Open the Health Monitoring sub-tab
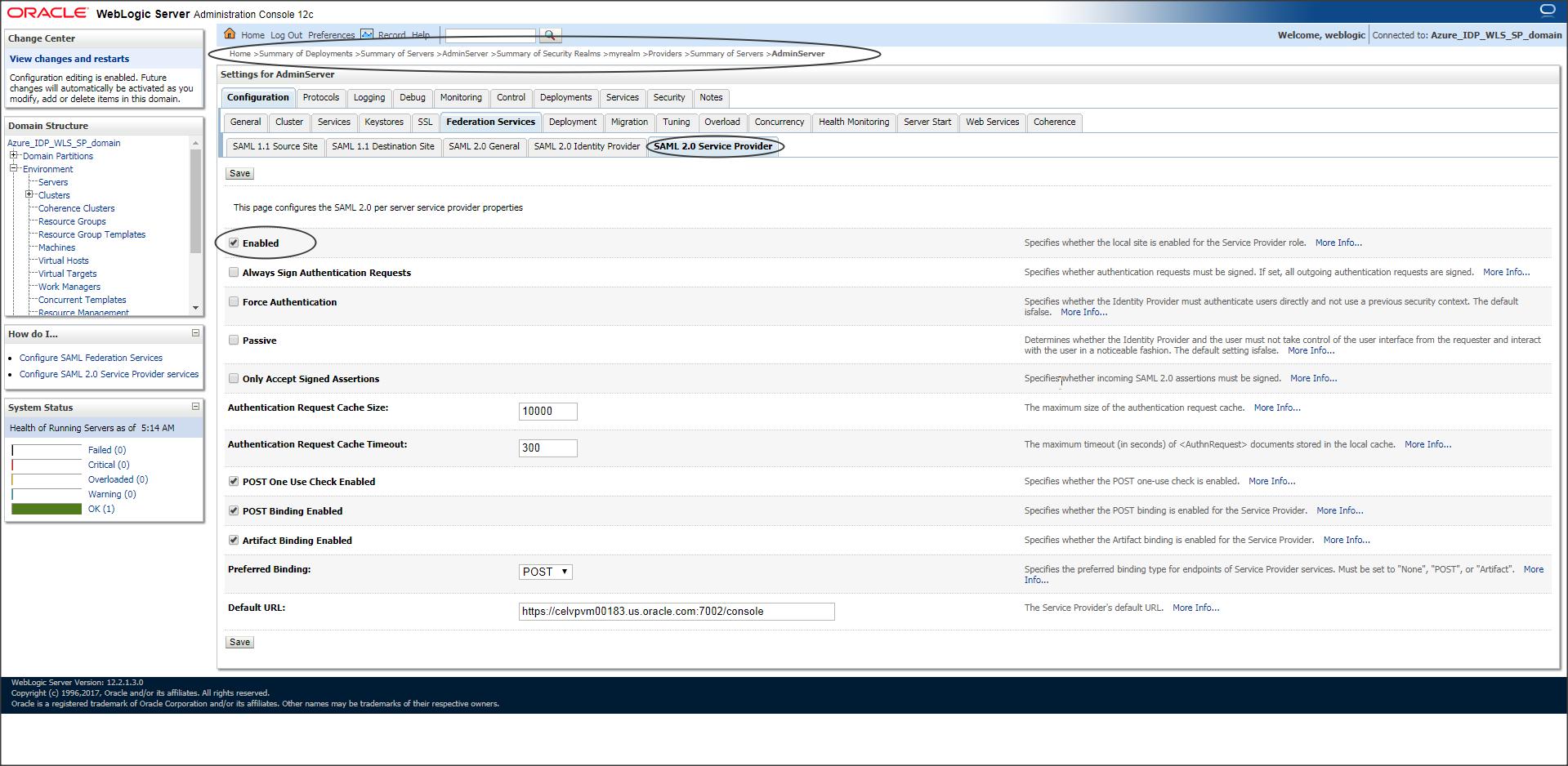Screen dimensions: 1568x766 854,122
